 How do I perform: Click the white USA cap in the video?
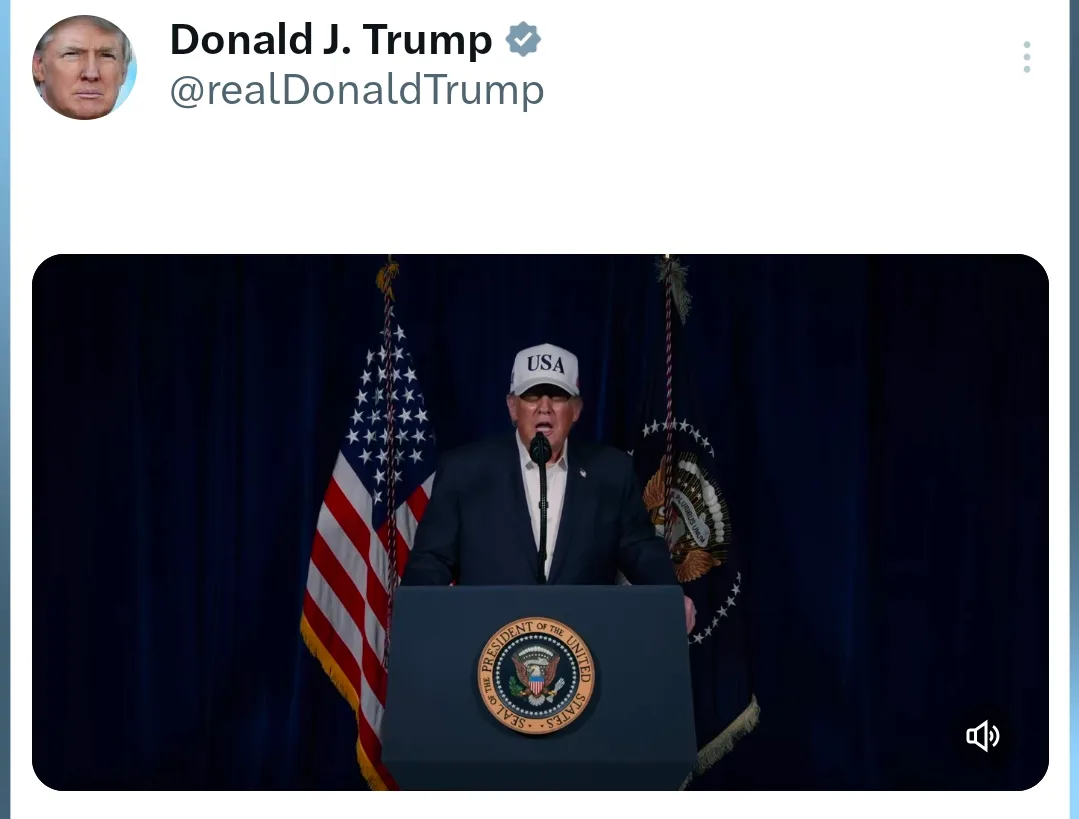pyautogui.click(x=545, y=370)
